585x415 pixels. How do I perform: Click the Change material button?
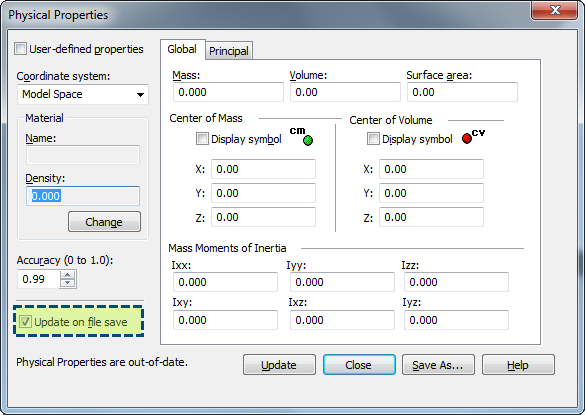(104, 222)
